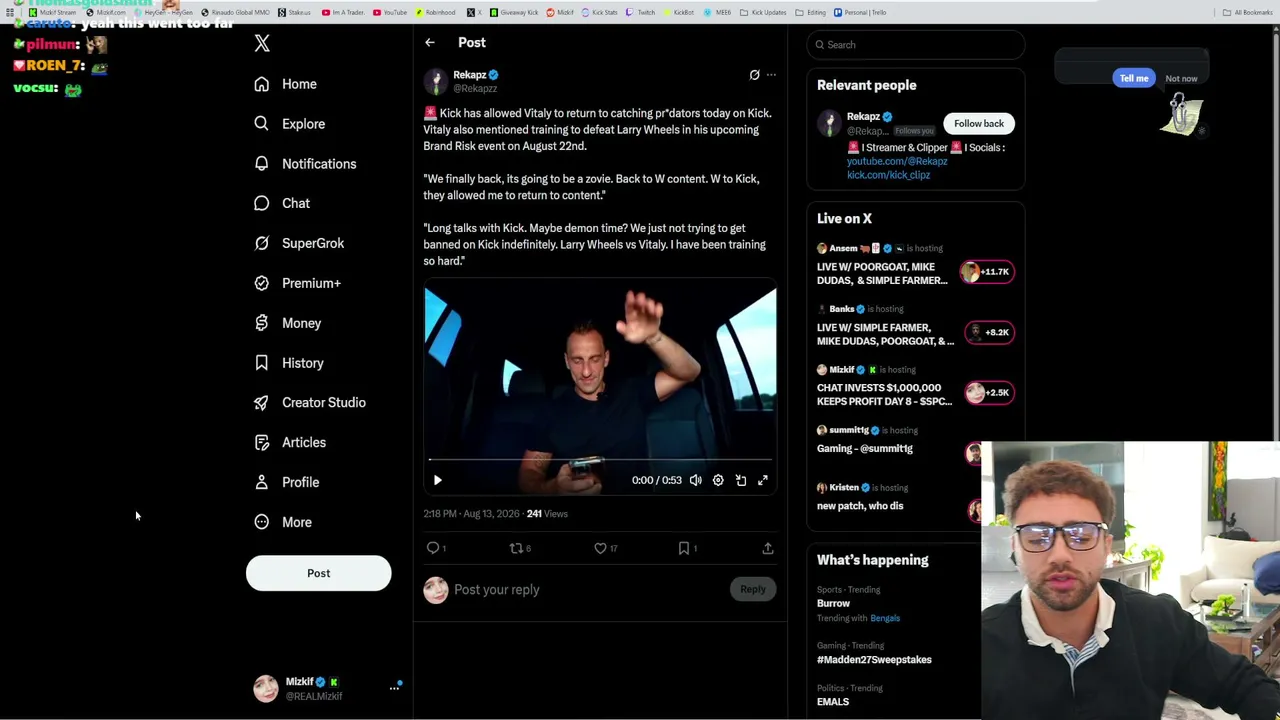Go back using the arrow icon
1280x720 pixels.
430,42
